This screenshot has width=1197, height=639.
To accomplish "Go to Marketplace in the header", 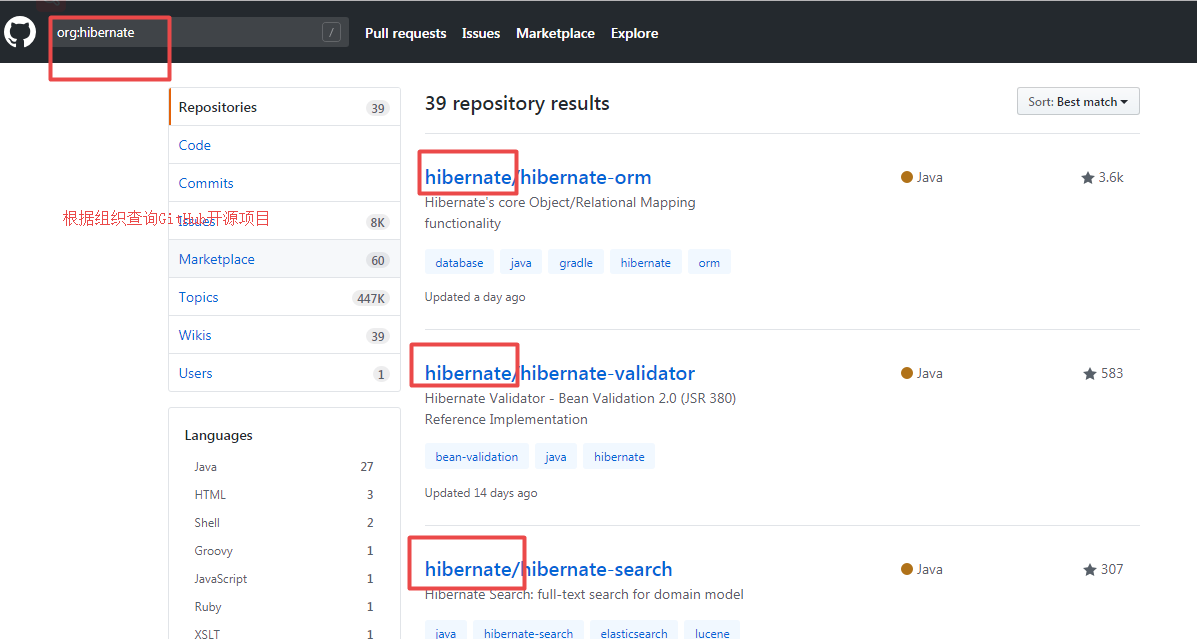I will click(x=555, y=33).
